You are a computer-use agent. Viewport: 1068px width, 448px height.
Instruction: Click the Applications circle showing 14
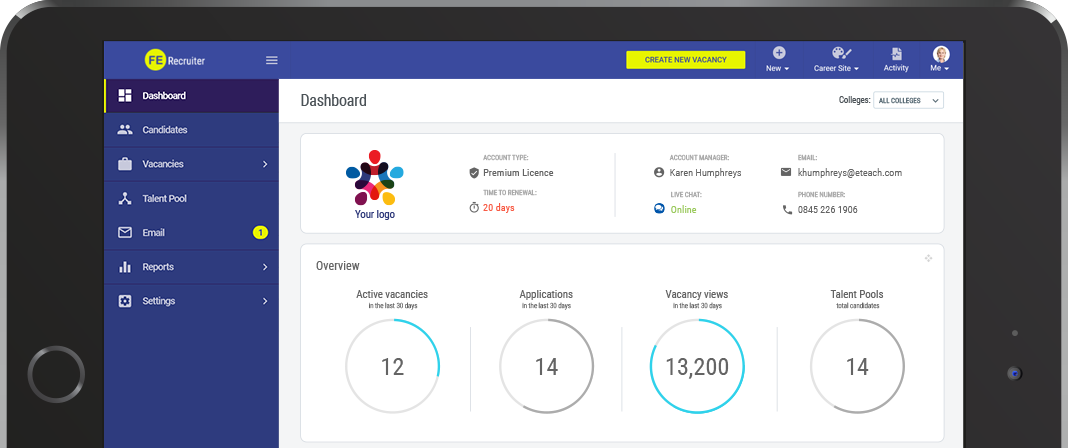[x=546, y=366]
